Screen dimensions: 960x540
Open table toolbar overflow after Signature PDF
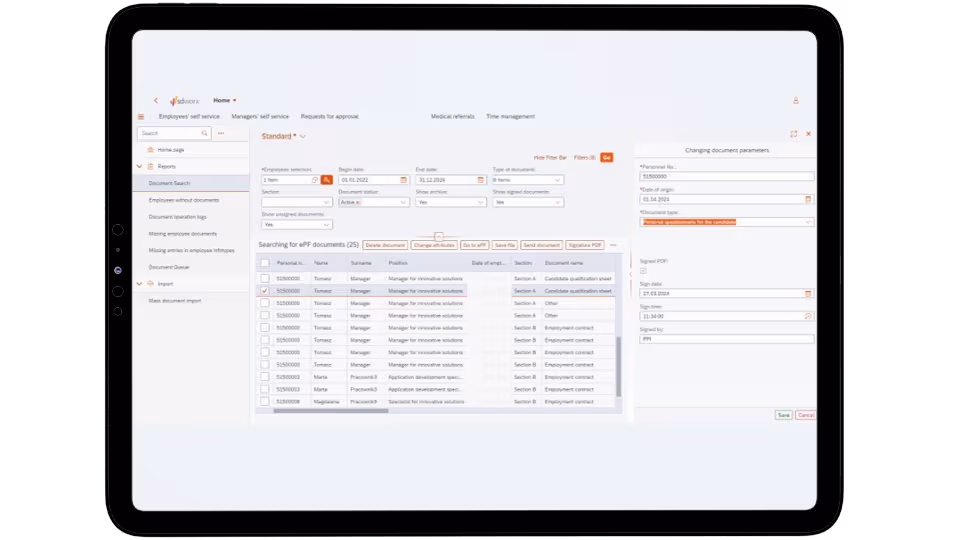[x=613, y=245]
